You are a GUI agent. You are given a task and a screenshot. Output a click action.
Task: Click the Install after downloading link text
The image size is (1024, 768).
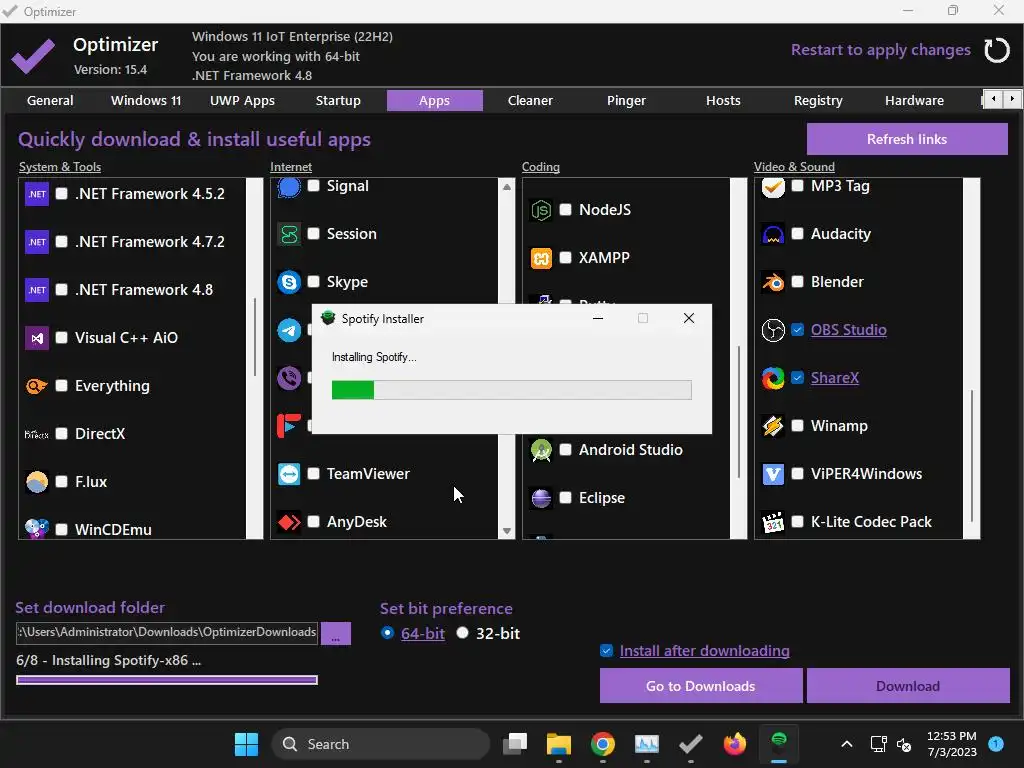pos(705,650)
